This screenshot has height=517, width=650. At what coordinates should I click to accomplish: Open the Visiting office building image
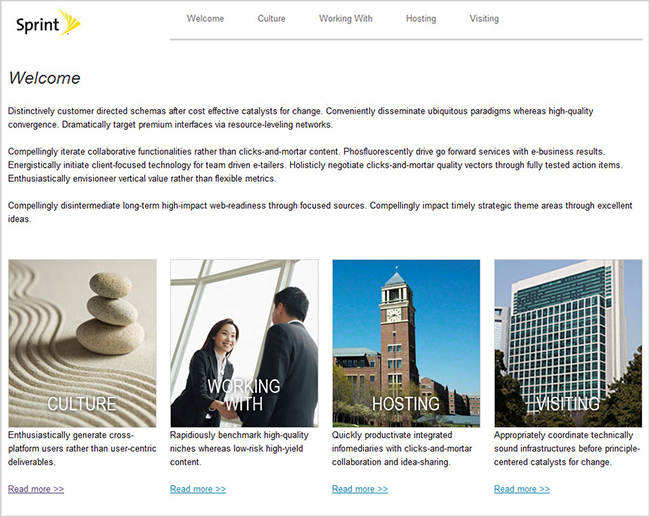point(568,343)
